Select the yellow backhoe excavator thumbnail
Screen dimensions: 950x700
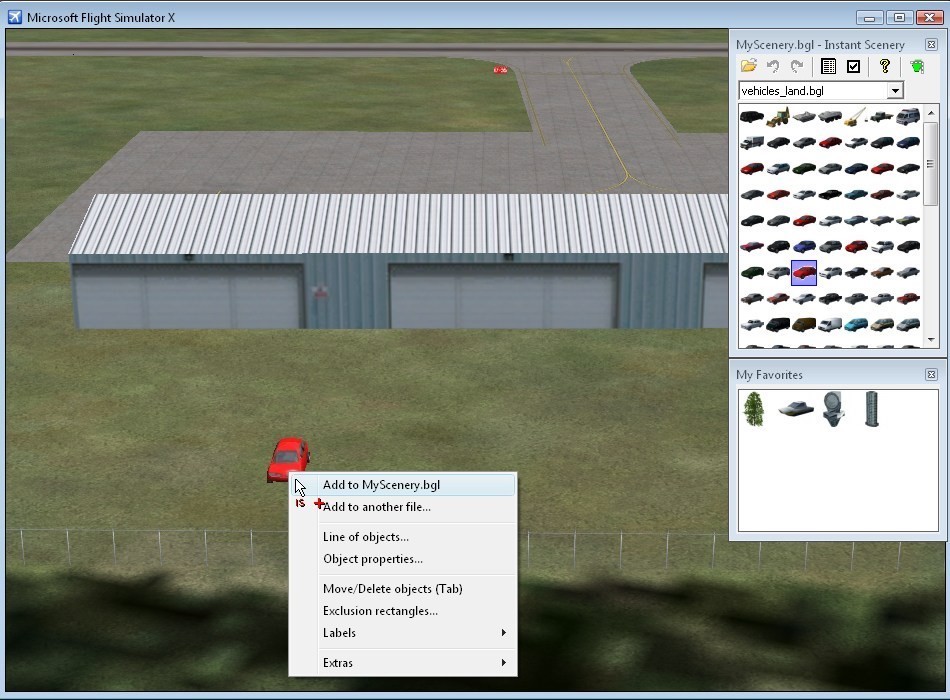778,117
